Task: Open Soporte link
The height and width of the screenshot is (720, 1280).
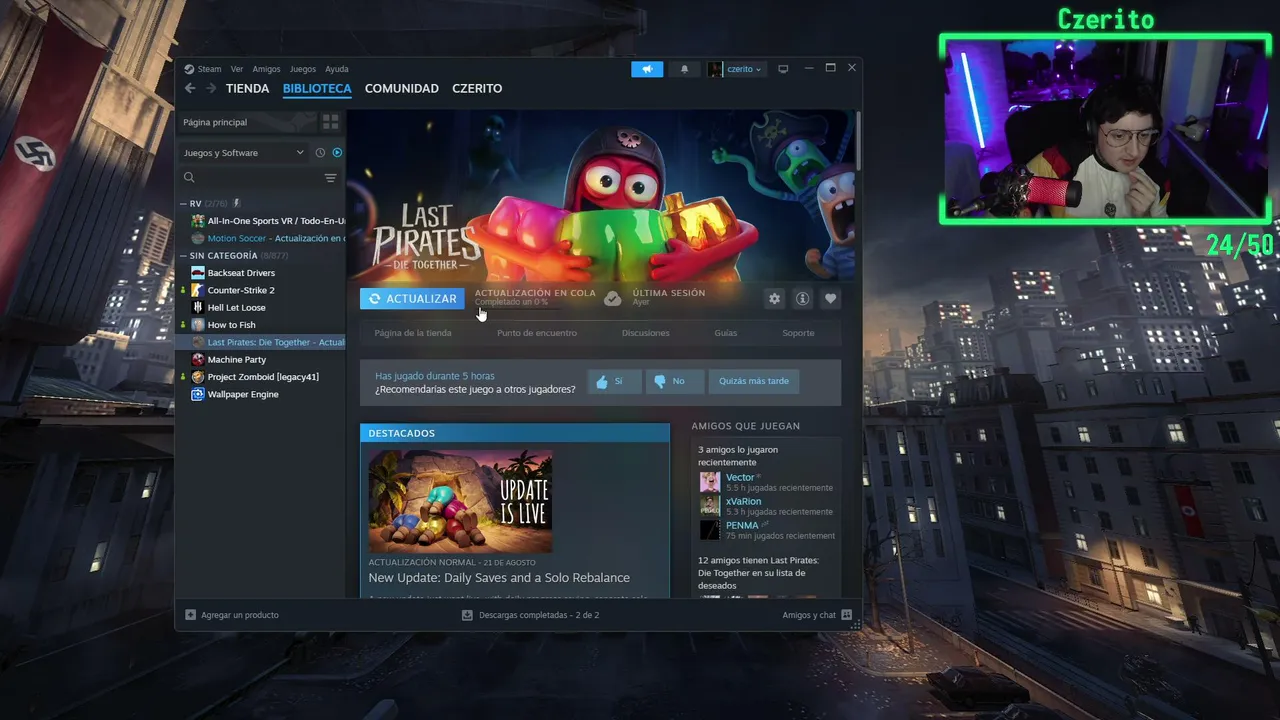Action: click(x=798, y=333)
